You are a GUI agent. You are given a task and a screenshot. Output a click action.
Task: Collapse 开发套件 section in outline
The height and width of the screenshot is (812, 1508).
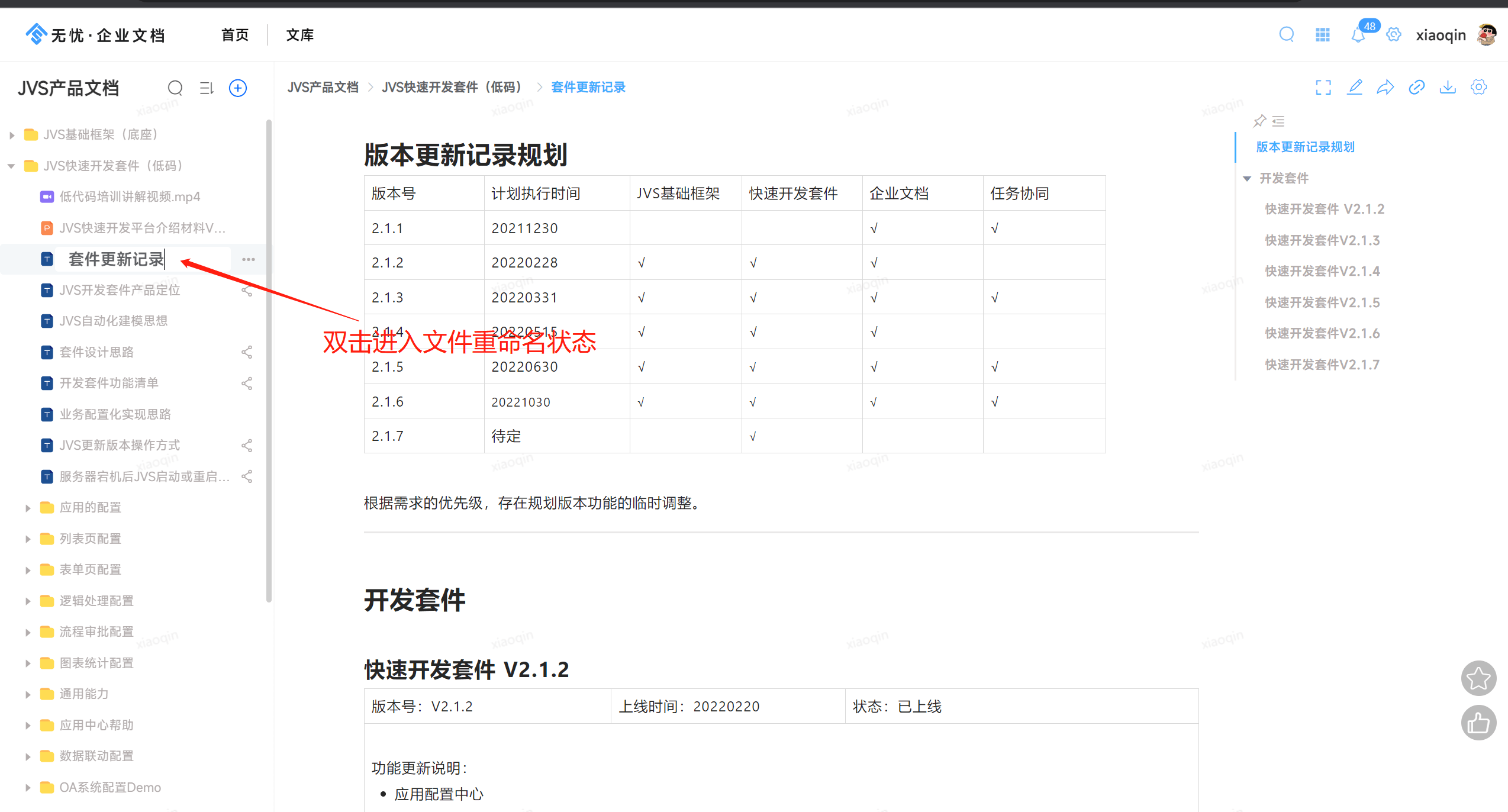click(x=1247, y=179)
